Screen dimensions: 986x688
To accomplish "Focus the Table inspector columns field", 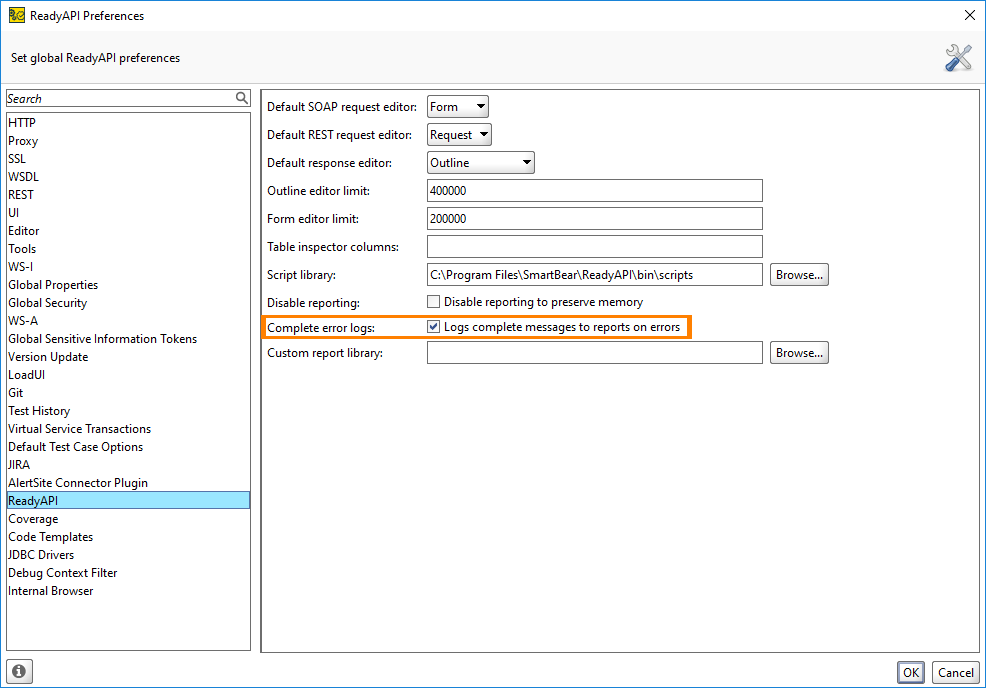I will coord(595,247).
